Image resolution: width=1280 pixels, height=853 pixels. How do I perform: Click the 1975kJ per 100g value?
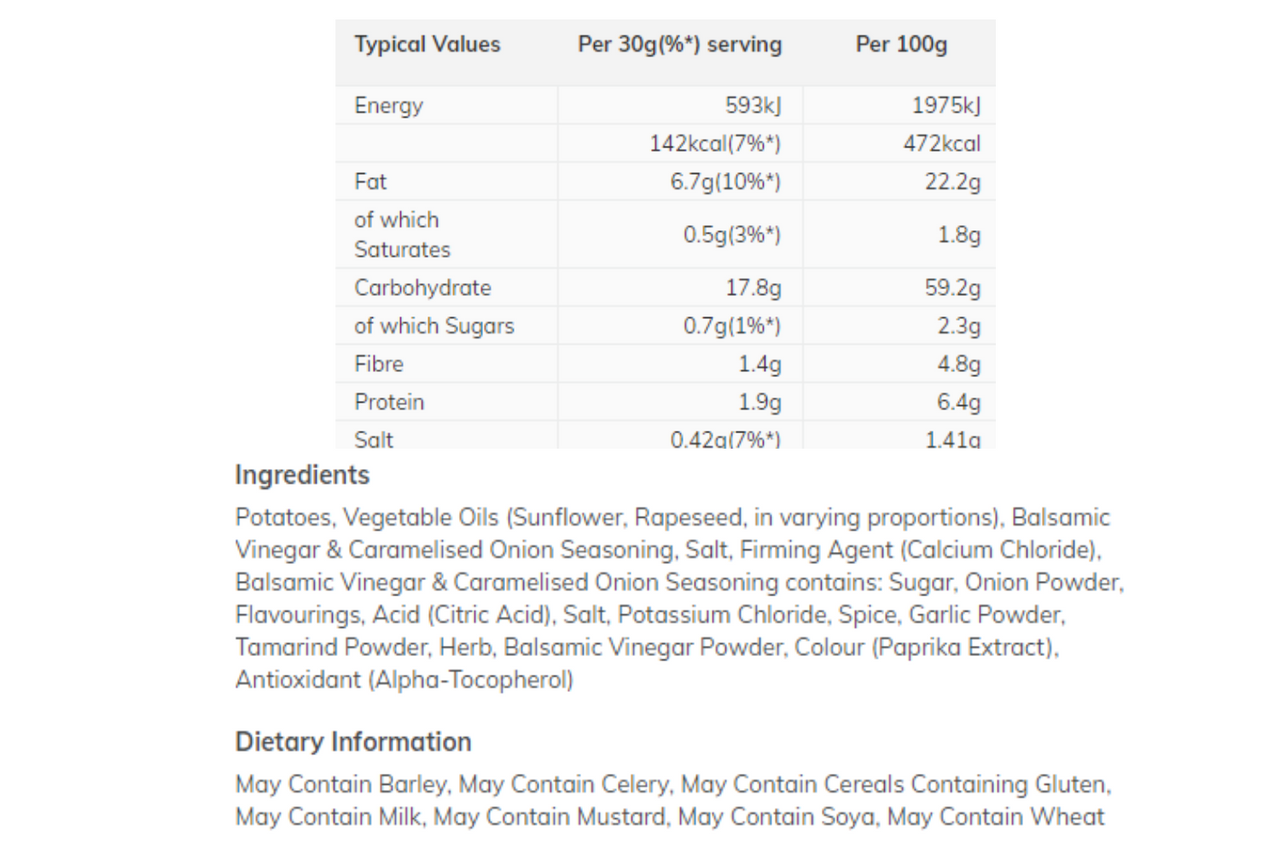click(946, 106)
